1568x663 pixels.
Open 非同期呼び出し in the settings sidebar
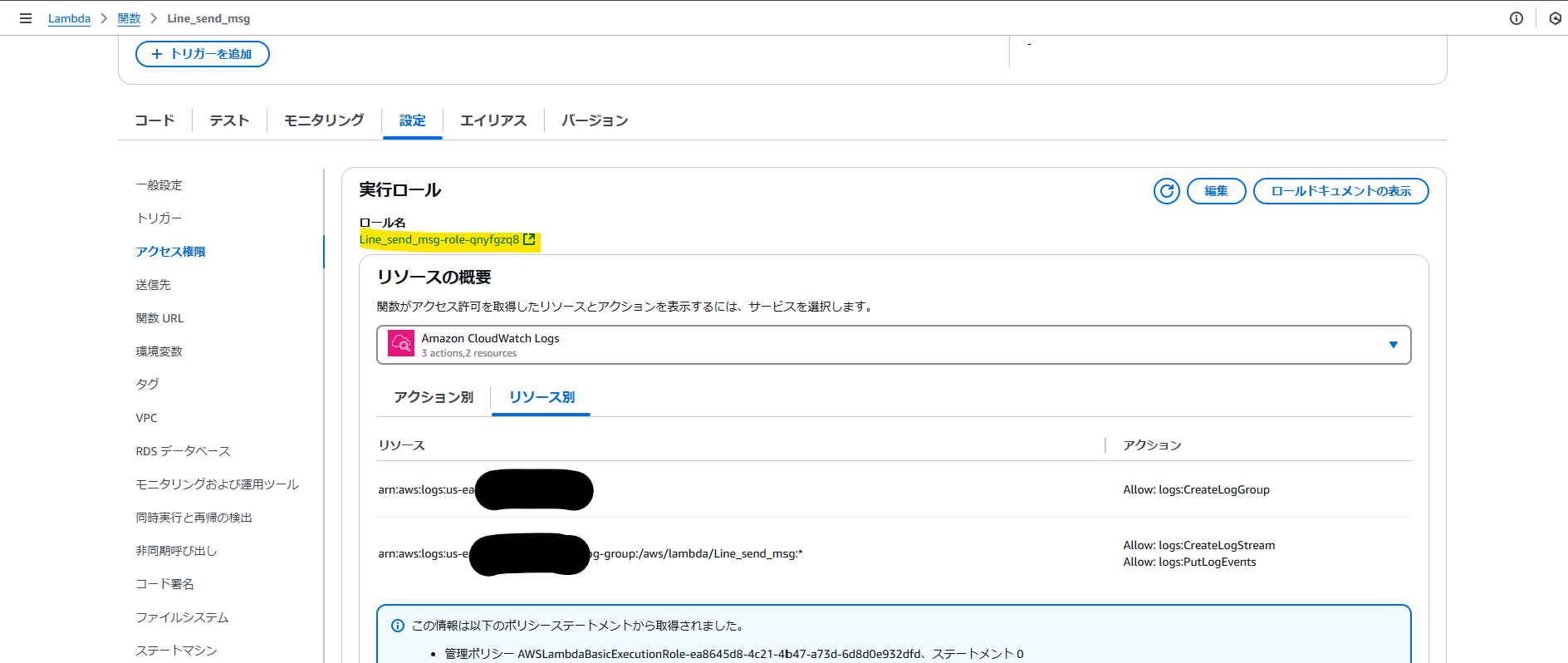(x=177, y=551)
